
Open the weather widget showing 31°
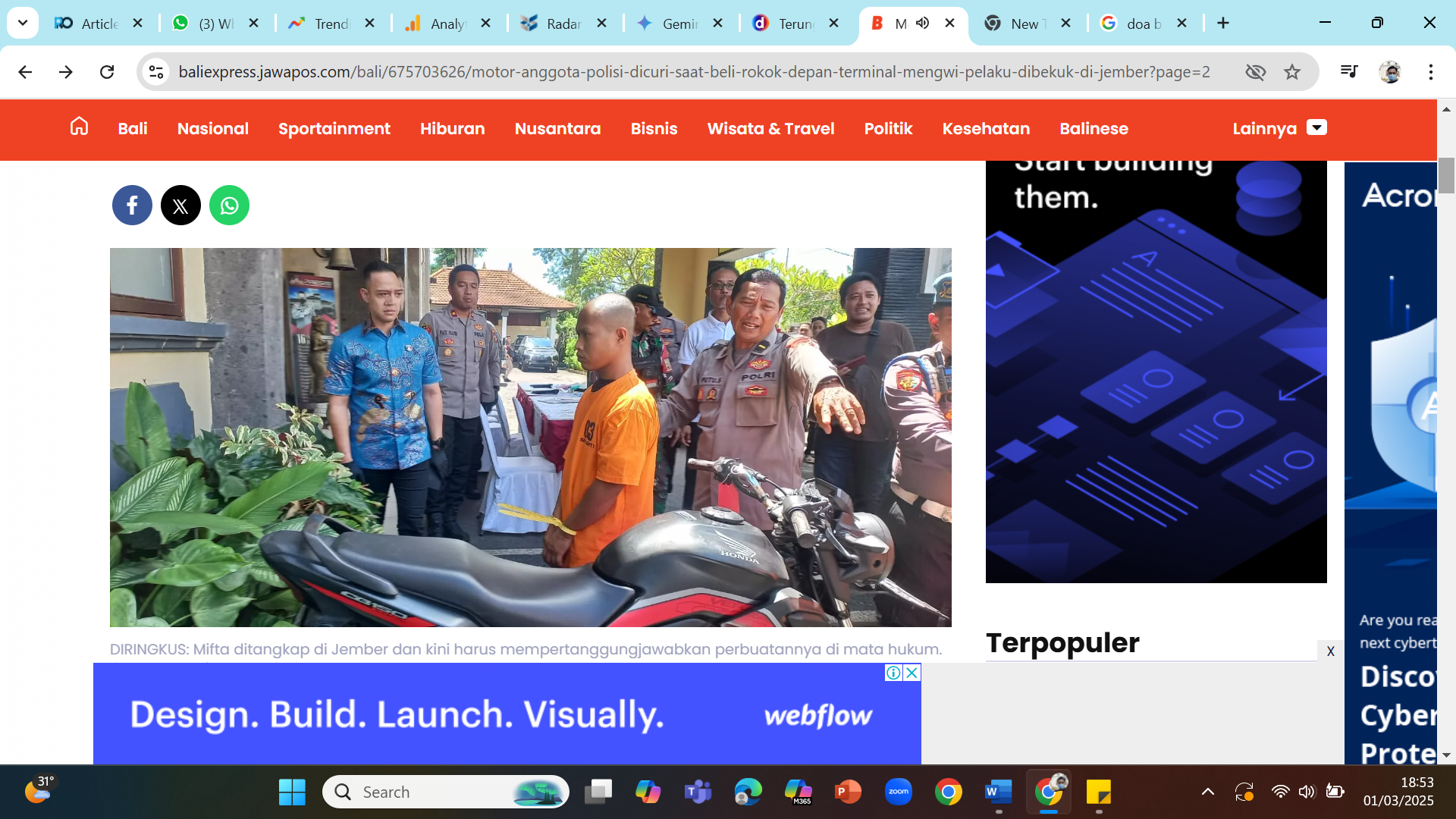39,789
